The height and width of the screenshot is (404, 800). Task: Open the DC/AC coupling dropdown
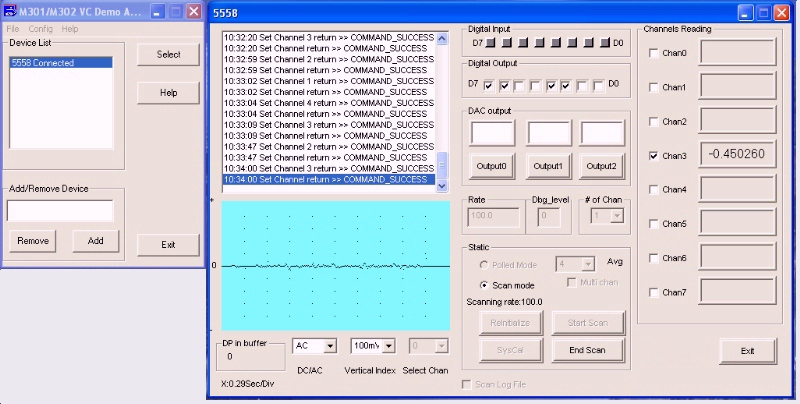(x=314, y=345)
